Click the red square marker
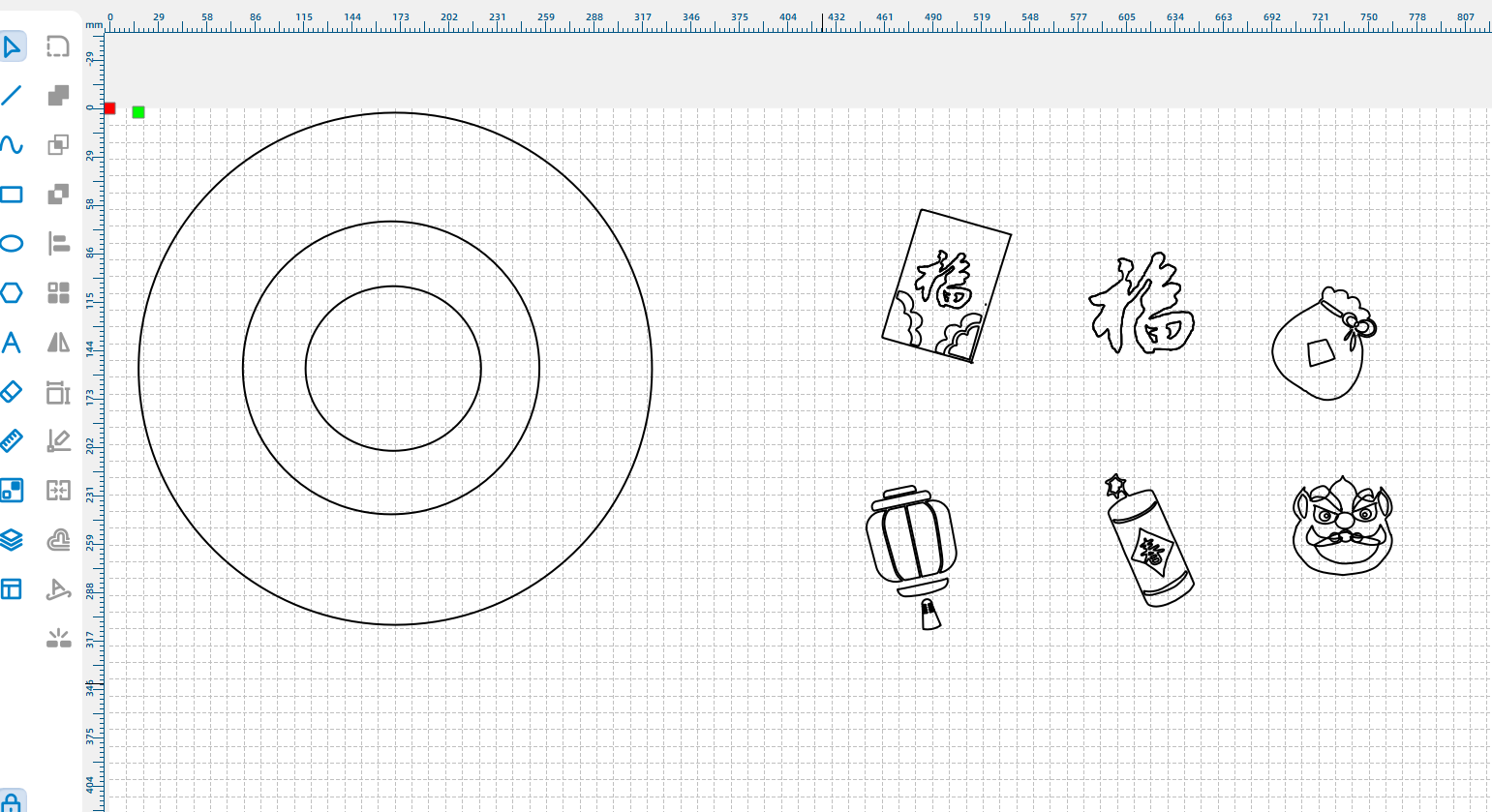The image size is (1492, 812). click(109, 108)
